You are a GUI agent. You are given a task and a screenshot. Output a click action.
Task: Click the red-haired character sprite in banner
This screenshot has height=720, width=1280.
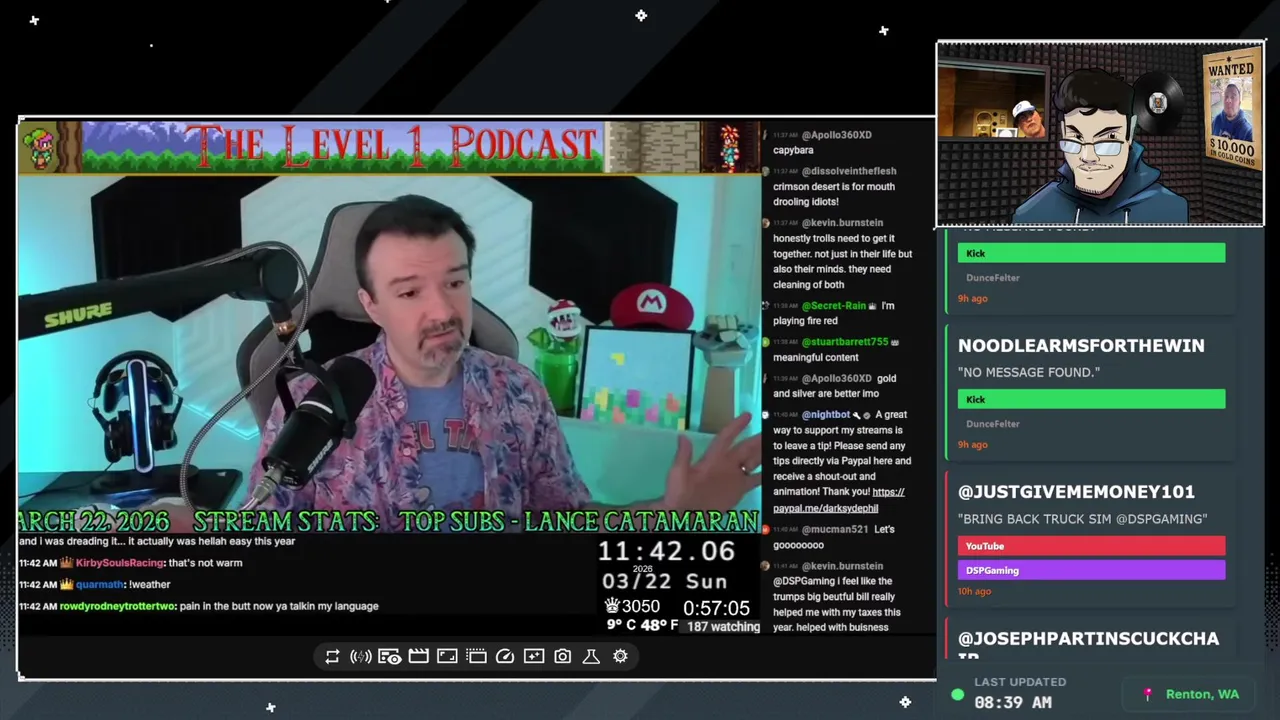tap(730, 147)
